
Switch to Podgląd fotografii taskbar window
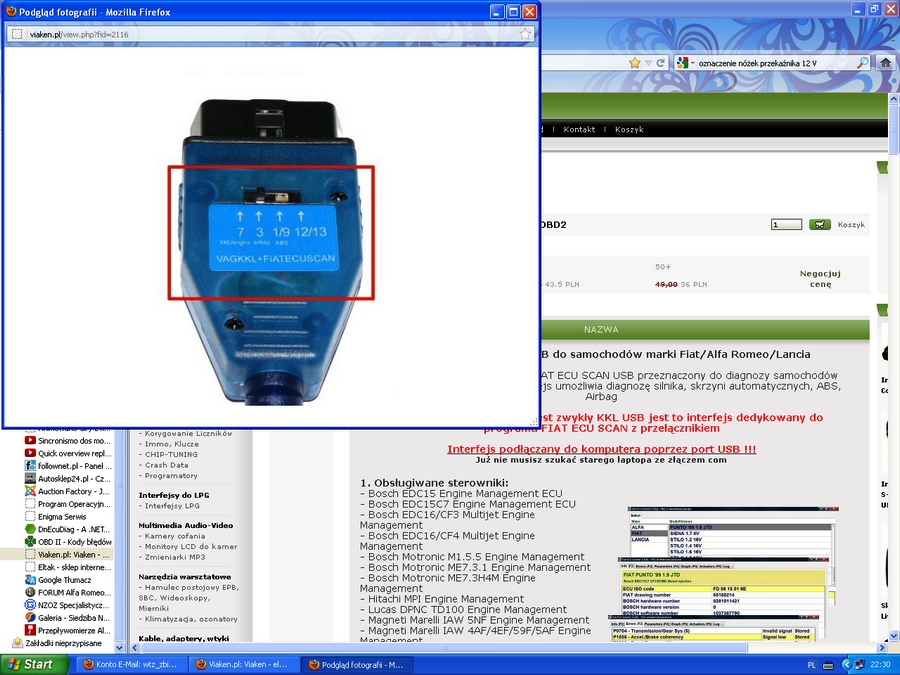[355, 665]
